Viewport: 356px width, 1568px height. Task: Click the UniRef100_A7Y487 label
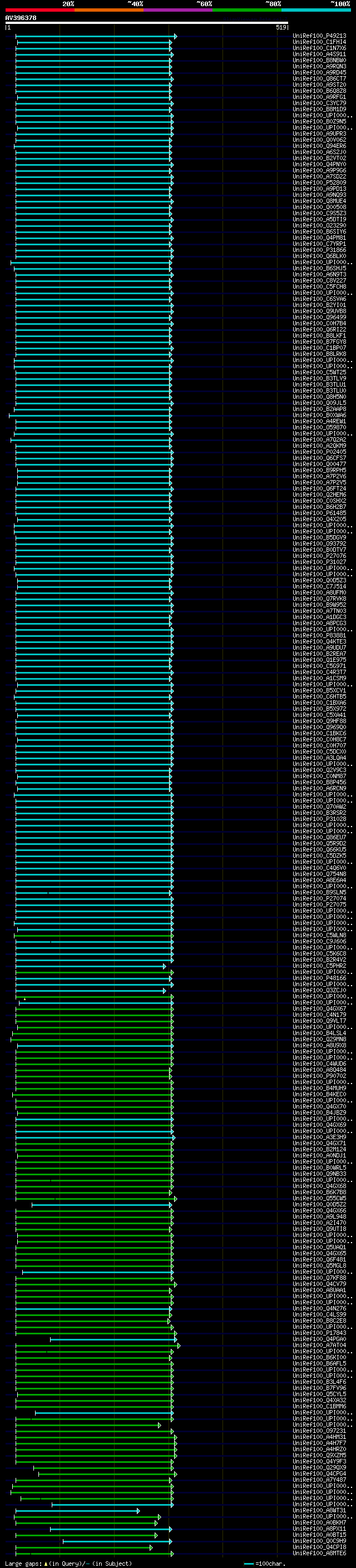[x=319, y=1480]
